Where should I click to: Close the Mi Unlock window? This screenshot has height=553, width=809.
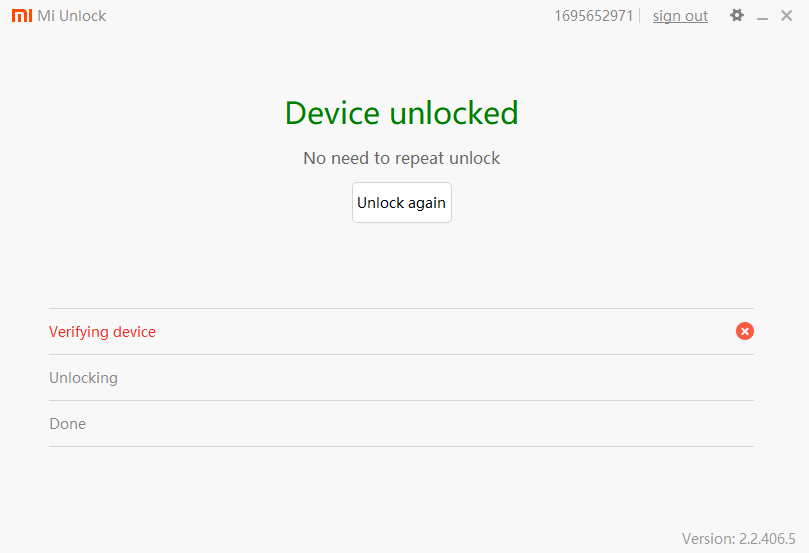point(786,16)
